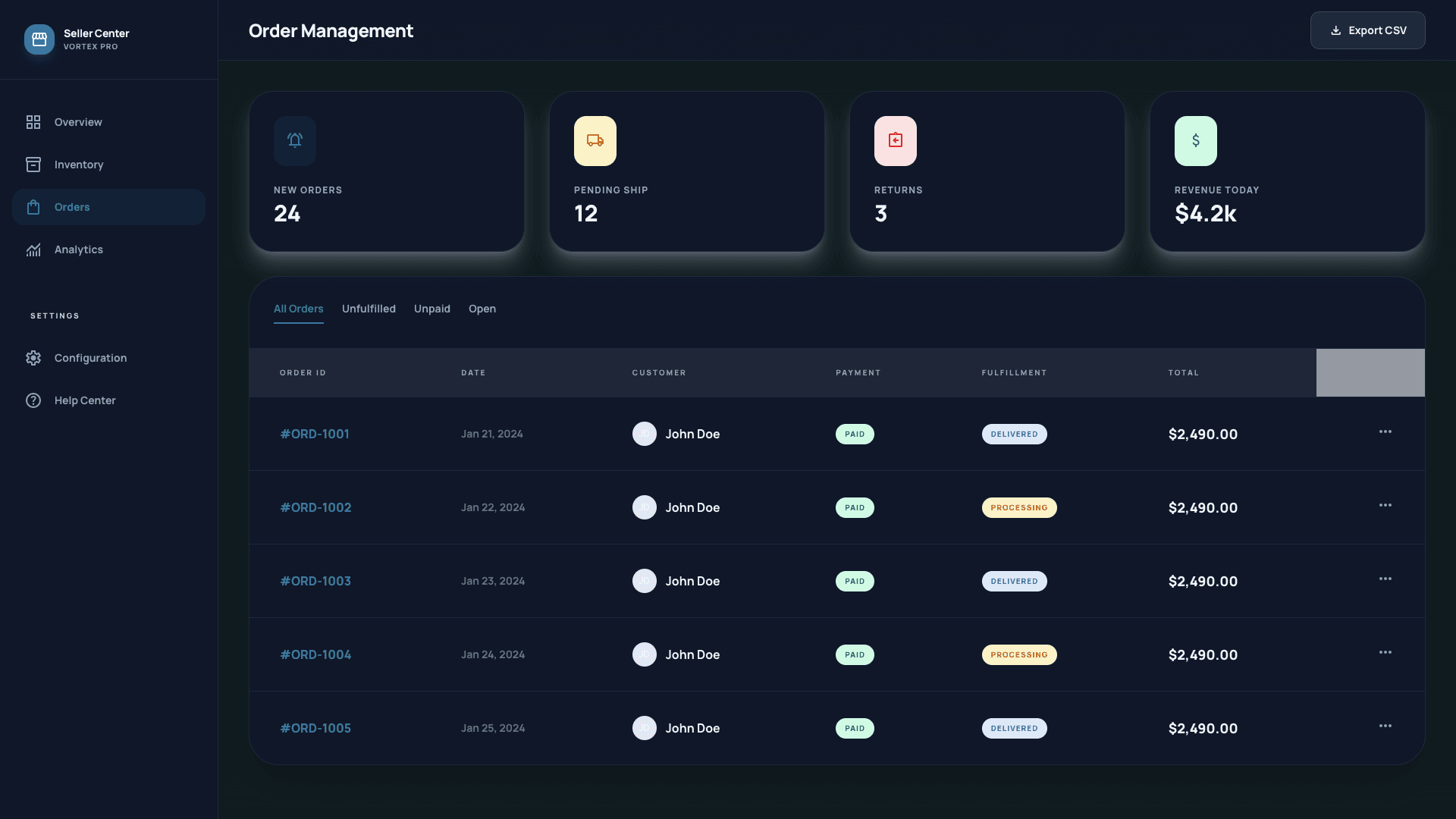Click the Processing status badge on ORD-1004
The height and width of the screenshot is (819, 1456).
pyautogui.click(x=1019, y=654)
